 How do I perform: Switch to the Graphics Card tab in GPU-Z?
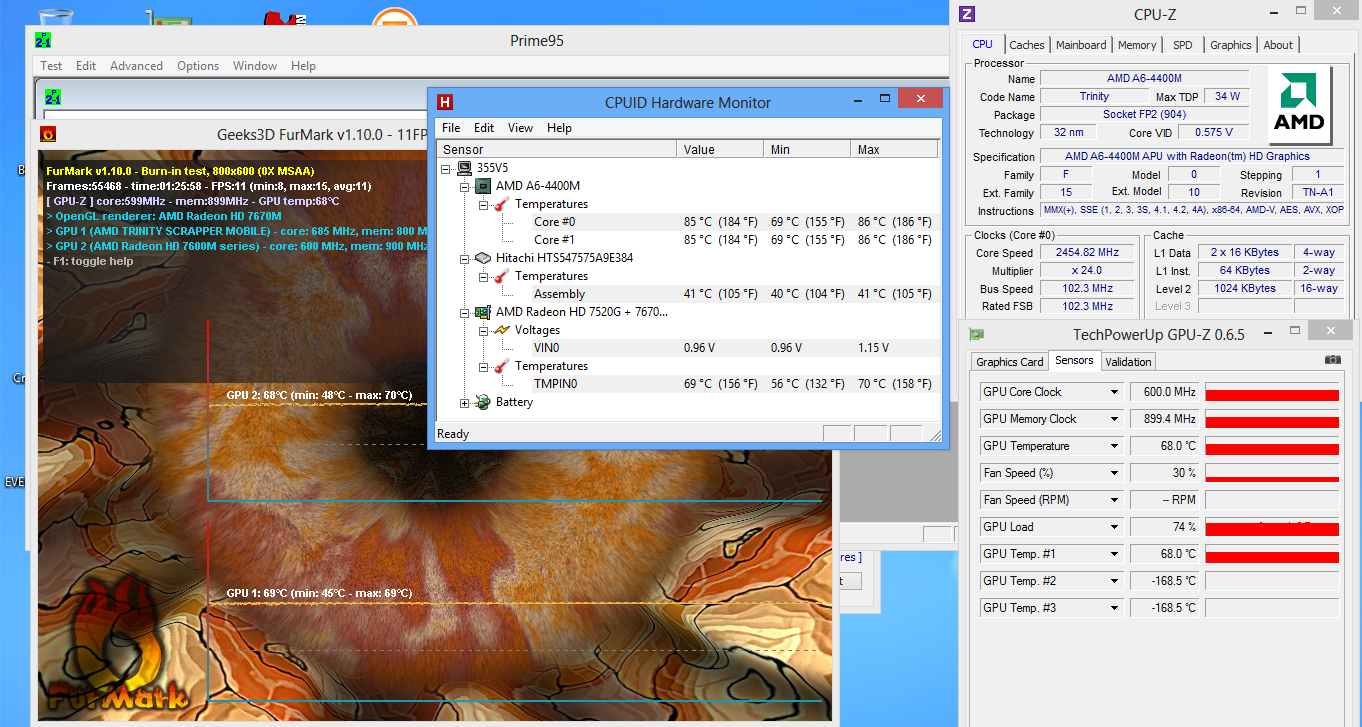click(x=1009, y=362)
